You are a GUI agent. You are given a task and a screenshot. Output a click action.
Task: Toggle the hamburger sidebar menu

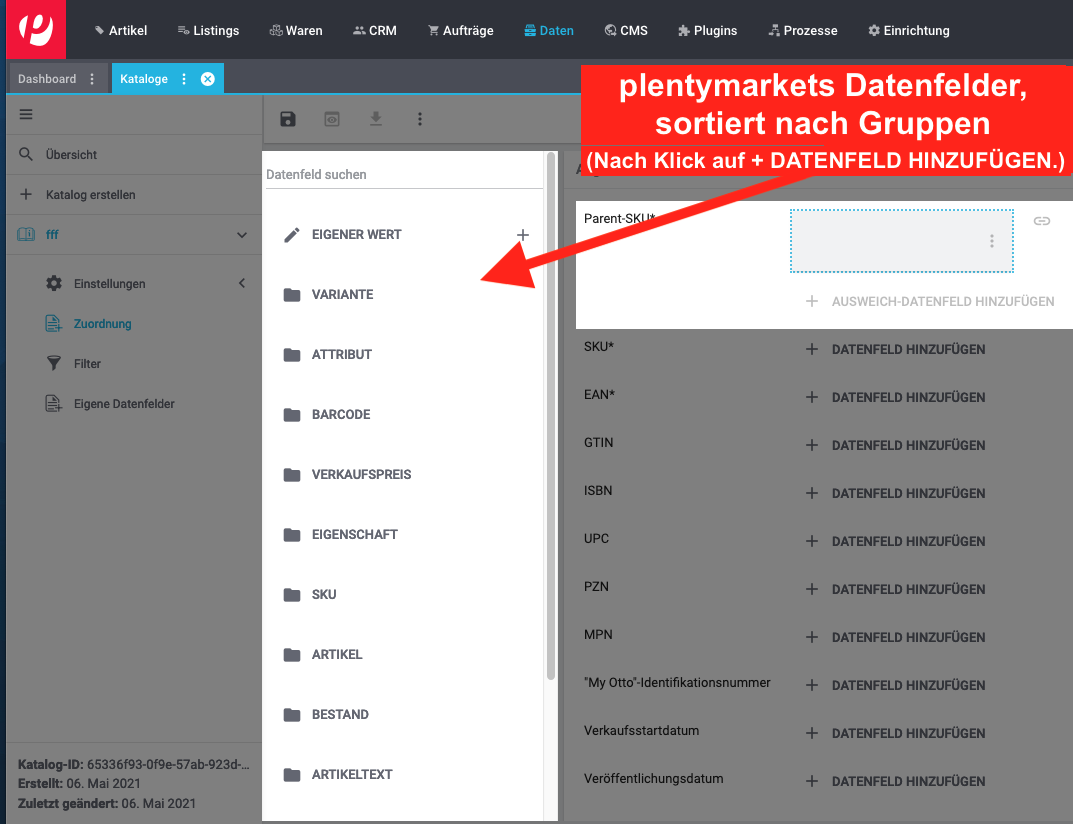click(26, 114)
